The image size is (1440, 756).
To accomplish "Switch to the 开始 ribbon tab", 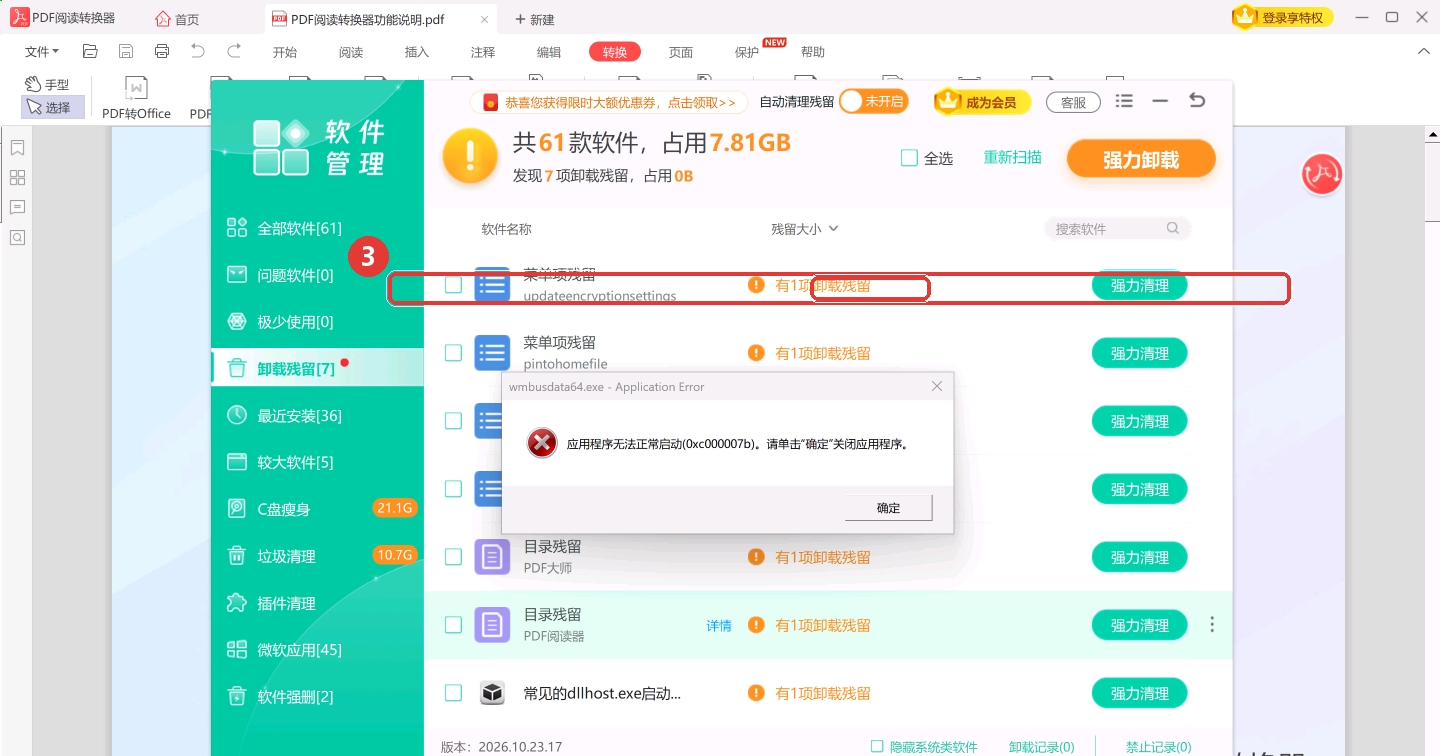I will click(x=285, y=52).
